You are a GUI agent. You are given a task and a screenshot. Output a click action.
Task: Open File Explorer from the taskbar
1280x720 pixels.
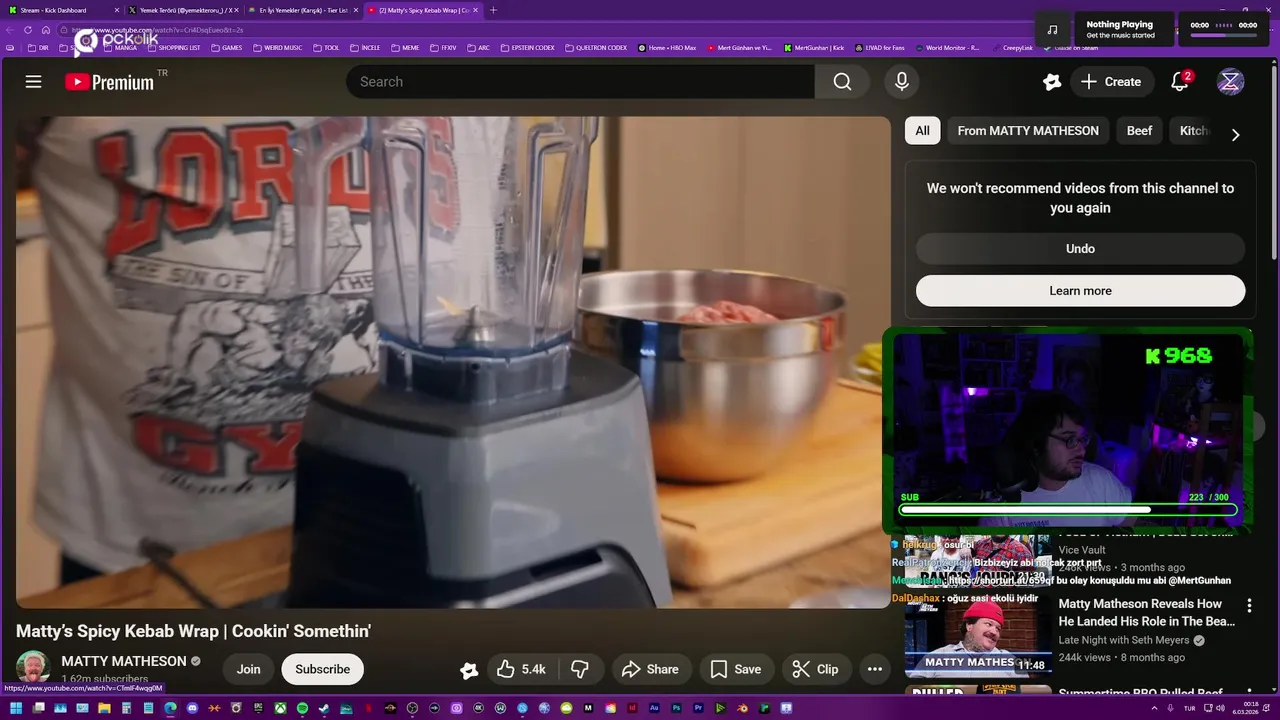(x=104, y=708)
